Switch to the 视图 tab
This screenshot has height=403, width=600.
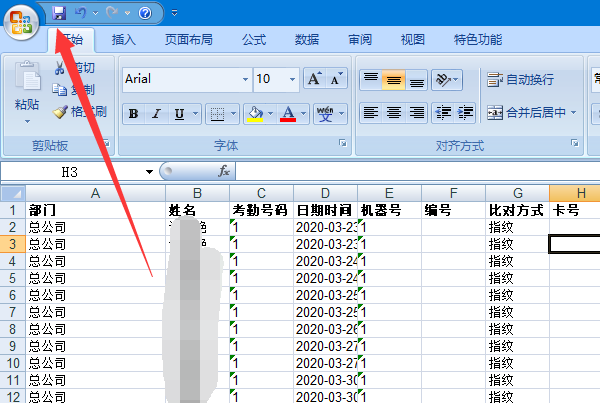coord(412,39)
